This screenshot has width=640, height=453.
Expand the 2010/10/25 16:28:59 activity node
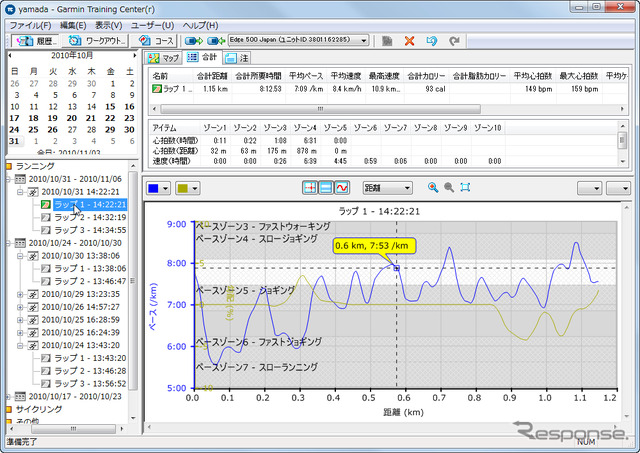point(20,320)
